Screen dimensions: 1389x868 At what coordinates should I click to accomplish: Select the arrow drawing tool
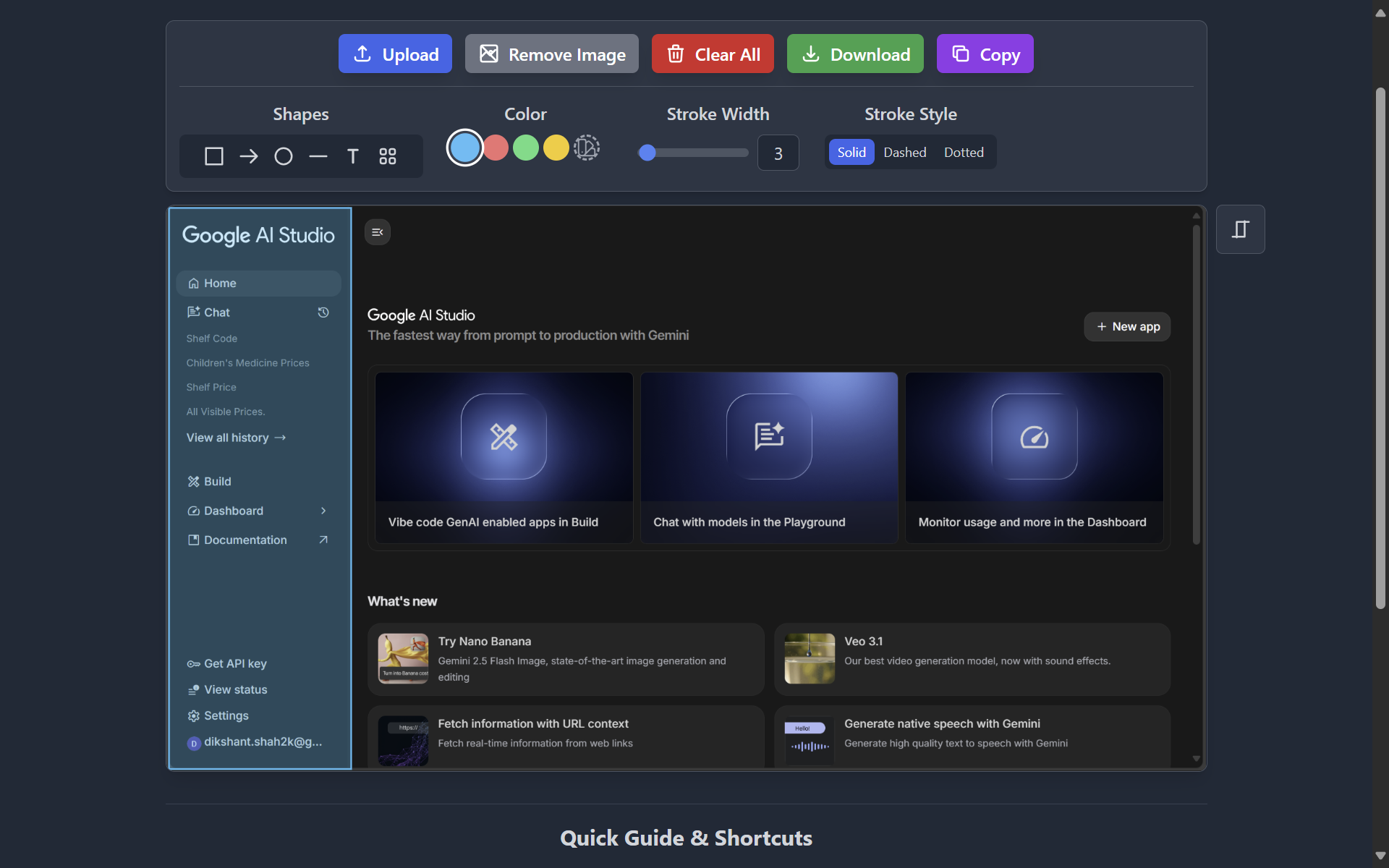click(x=248, y=156)
